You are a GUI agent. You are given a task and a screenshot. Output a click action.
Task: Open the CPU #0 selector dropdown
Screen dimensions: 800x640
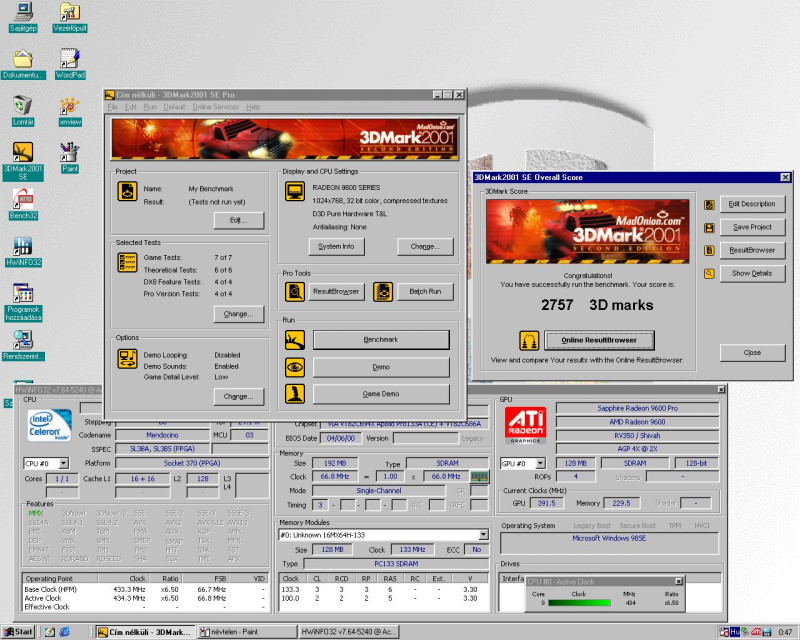pyautogui.click(x=63, y=463)
